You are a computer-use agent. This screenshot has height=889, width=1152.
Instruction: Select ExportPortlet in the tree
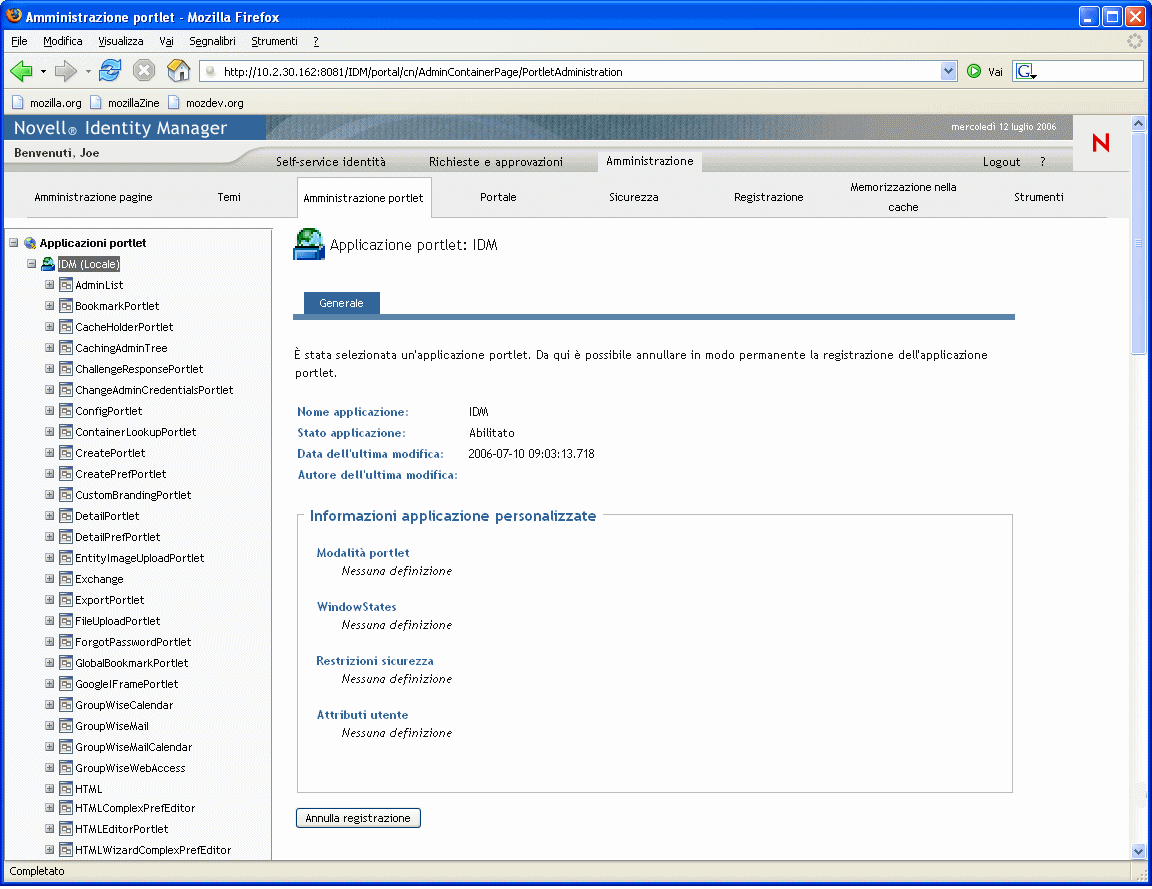pyautogui.click(x=109, y=600)
